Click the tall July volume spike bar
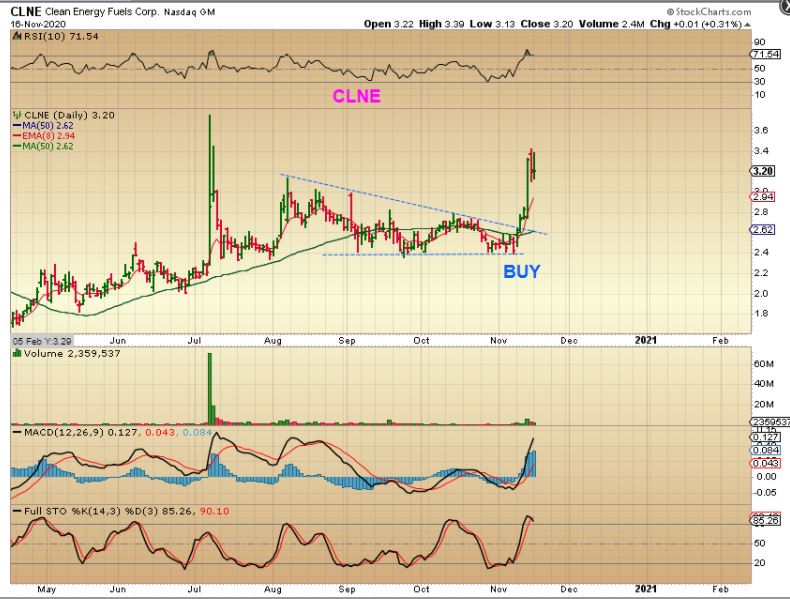Screen dimensions: 790x599 [210, 388]
